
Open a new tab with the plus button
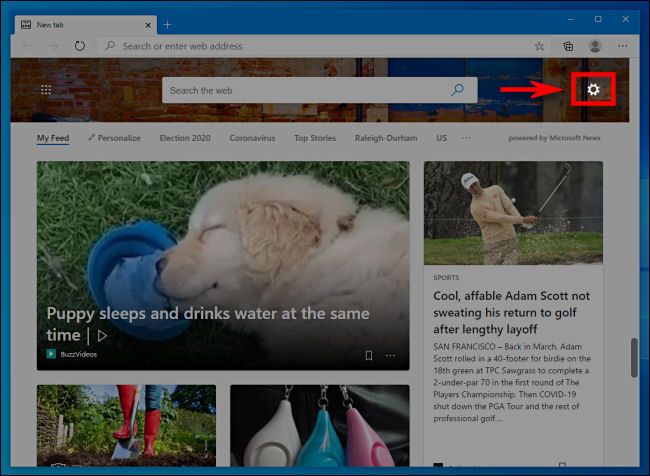click(x=167, y=25)
